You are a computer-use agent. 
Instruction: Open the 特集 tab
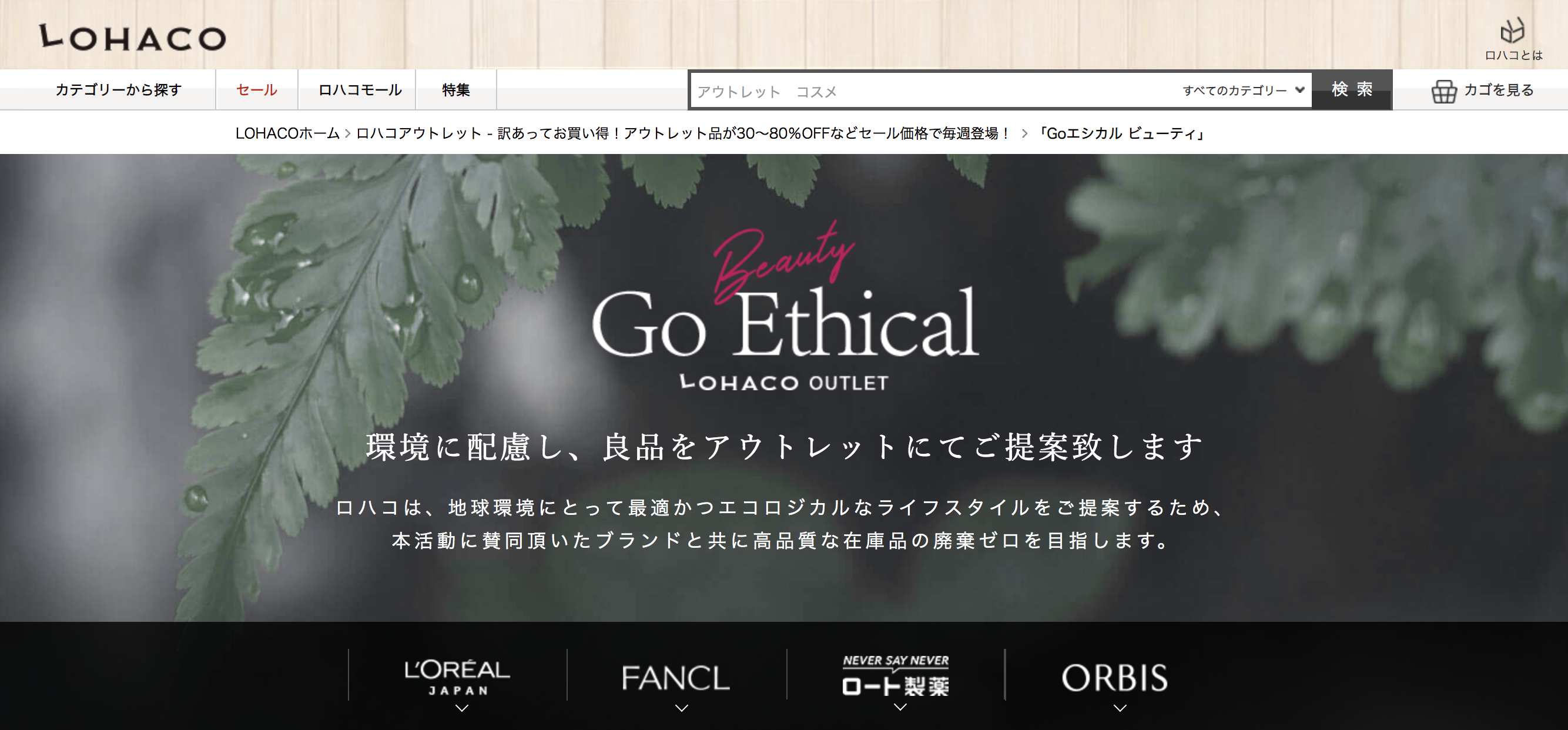coord(456,90)
